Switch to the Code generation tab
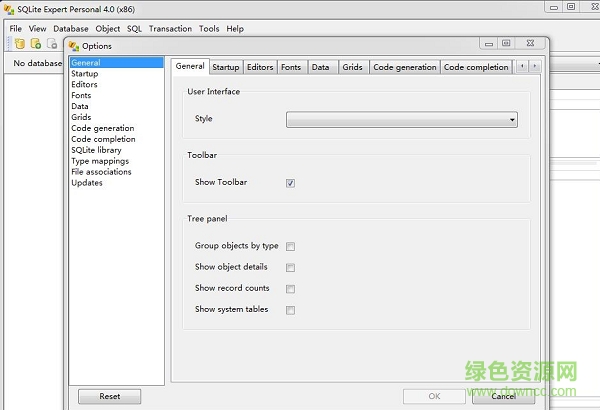600x410 pixels. coord(405,67)
